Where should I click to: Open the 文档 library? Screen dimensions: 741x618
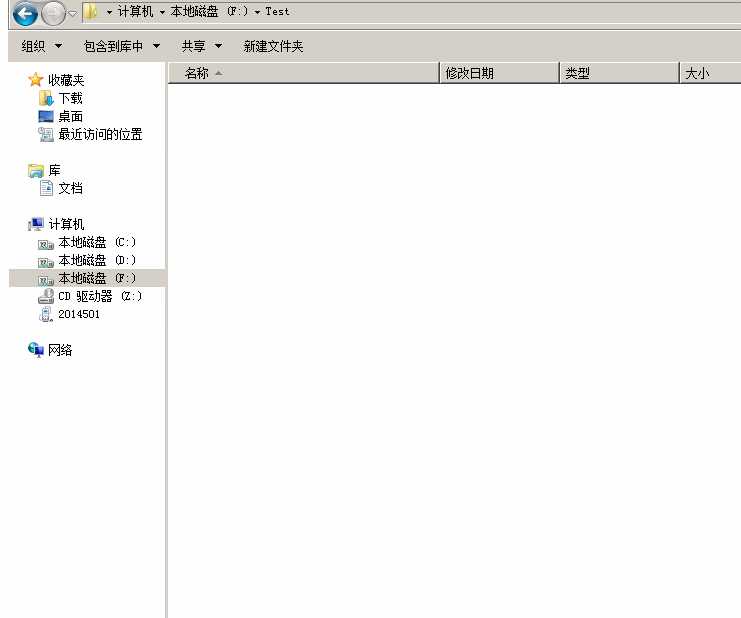click(x=70, y=188)
